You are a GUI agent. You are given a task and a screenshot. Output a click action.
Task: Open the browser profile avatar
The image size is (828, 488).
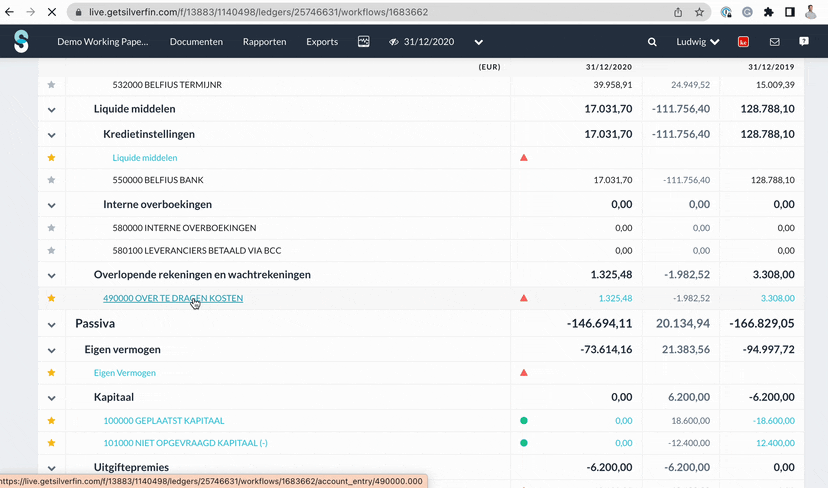coord(811,12)
